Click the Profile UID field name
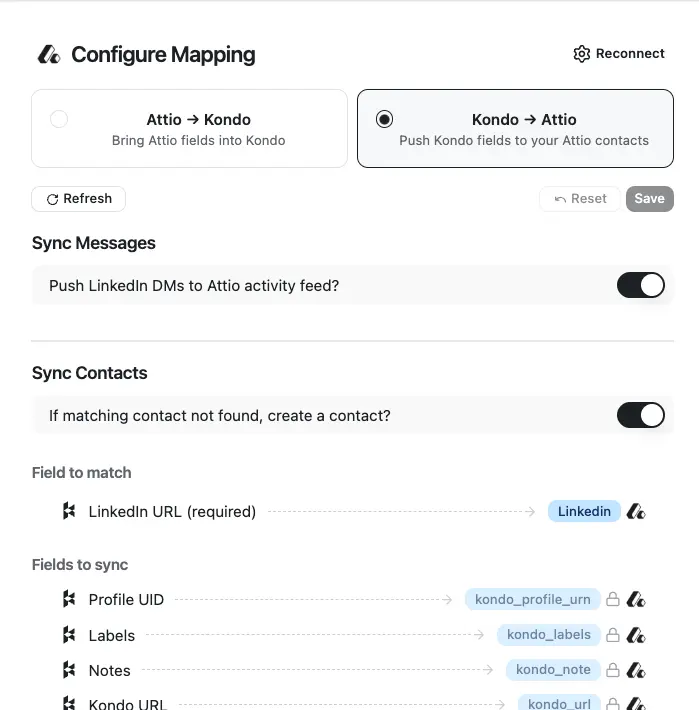This screenshot has width=699, height=710. point(126,600)
